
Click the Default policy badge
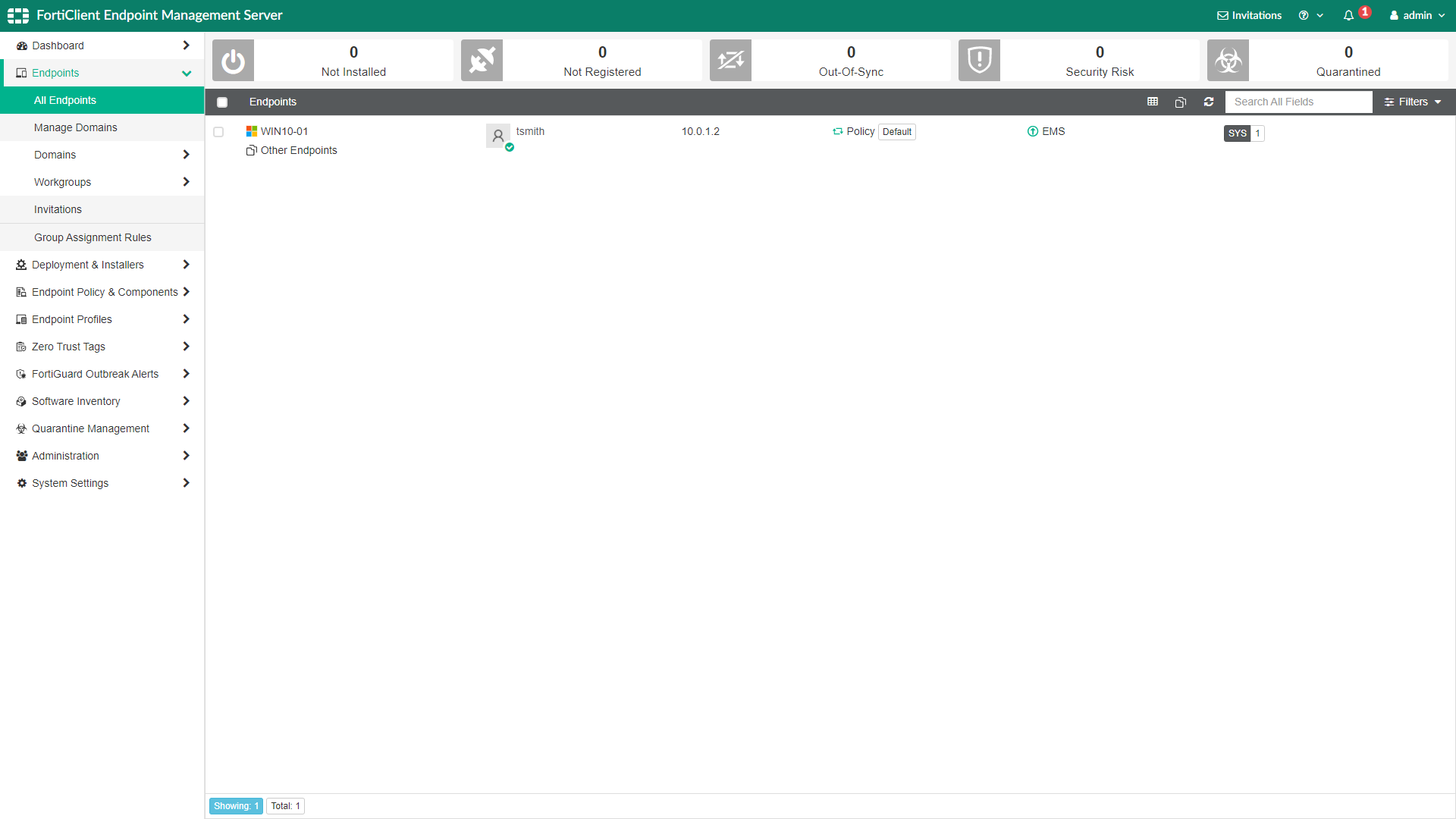pos(896,132)
